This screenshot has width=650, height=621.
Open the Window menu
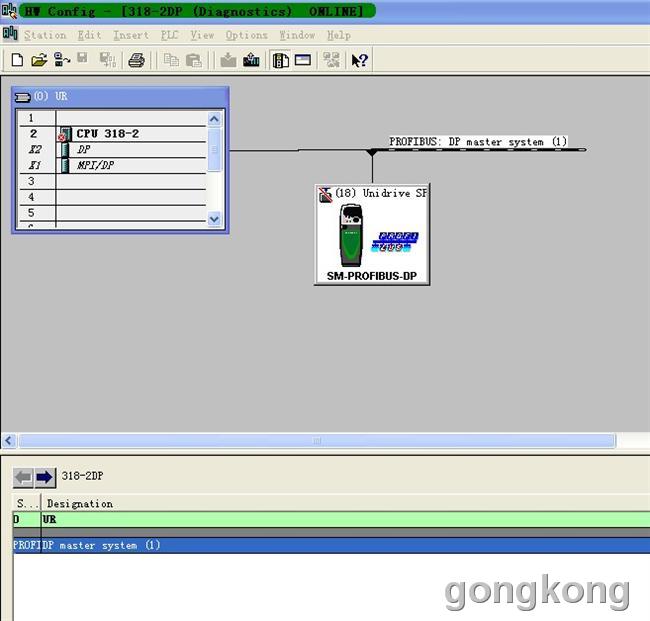[297, 35]
